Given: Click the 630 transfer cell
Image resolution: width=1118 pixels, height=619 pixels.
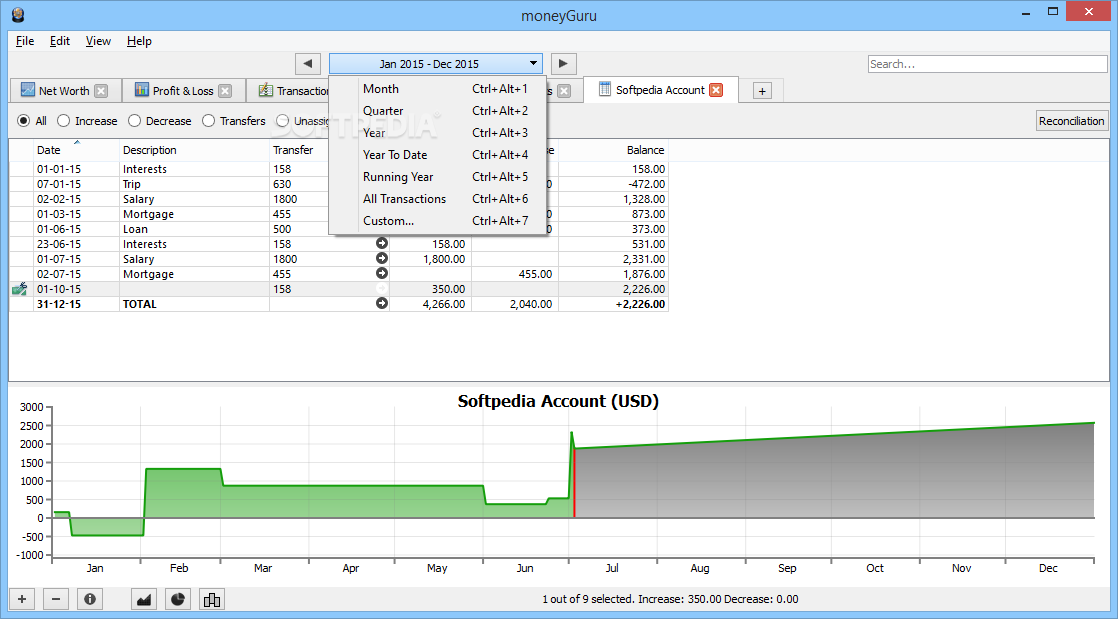Looking at the screenshot, I should point(299,184).
